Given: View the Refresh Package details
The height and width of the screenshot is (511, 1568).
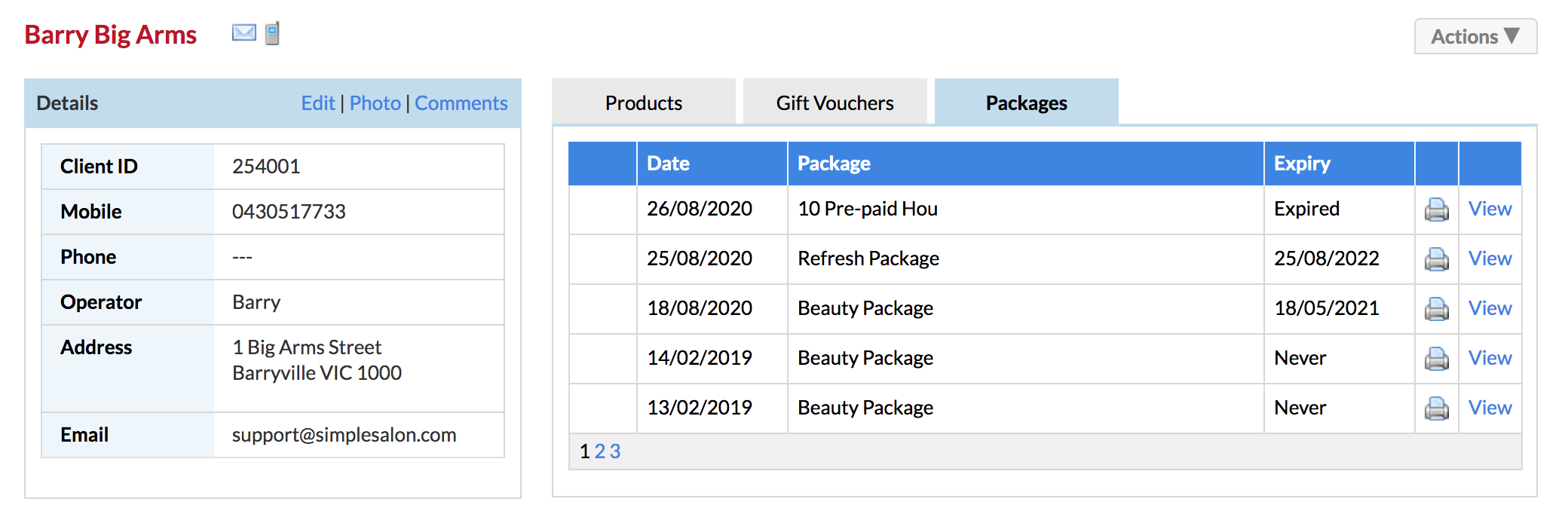Looking at the screenshot, I should [1490, 259].
